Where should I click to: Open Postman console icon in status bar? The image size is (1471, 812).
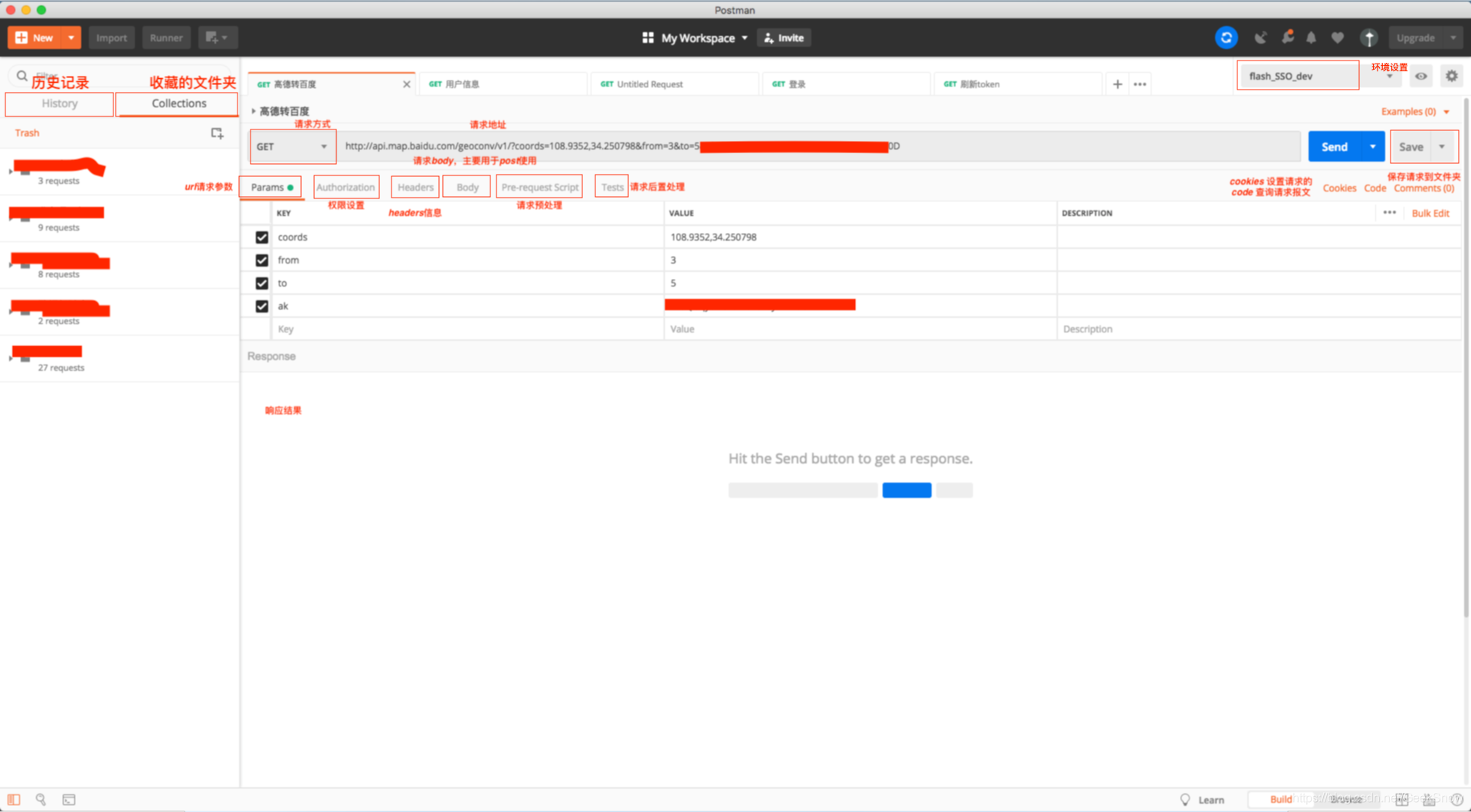69,800
